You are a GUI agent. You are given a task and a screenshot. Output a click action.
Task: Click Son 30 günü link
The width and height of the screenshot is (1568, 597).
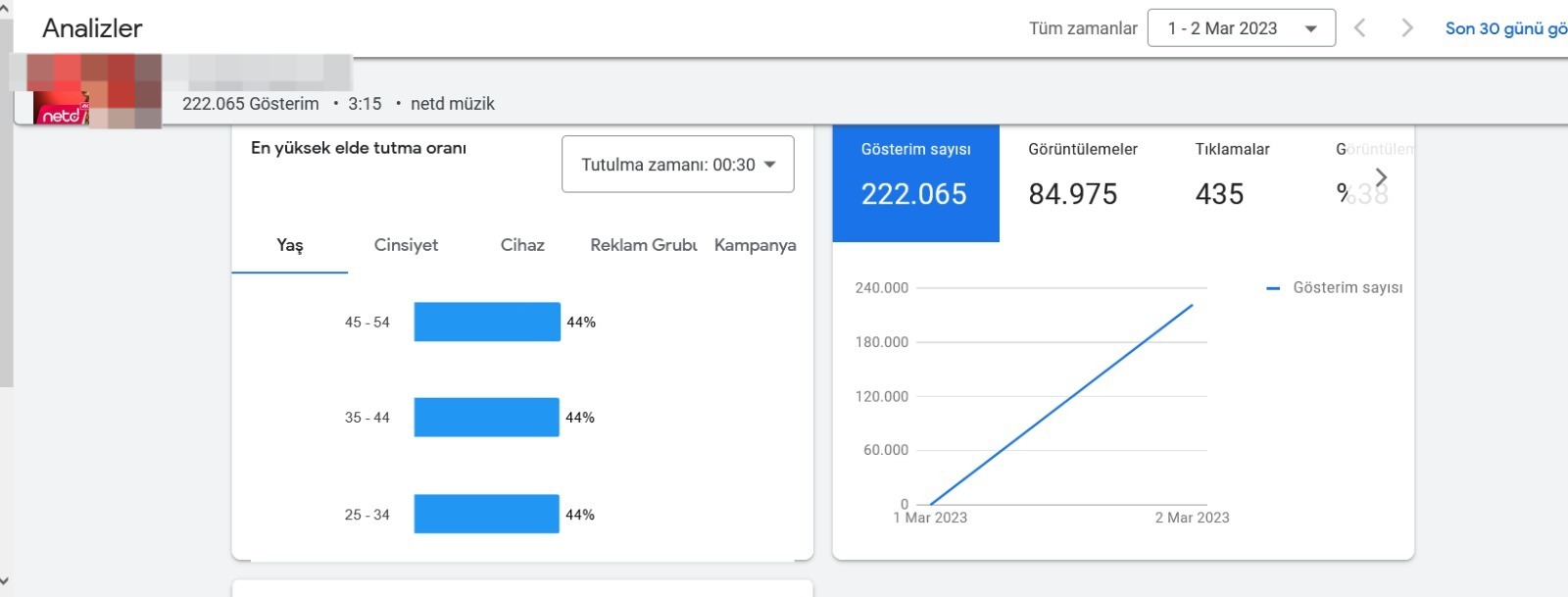pos(1505,28)
